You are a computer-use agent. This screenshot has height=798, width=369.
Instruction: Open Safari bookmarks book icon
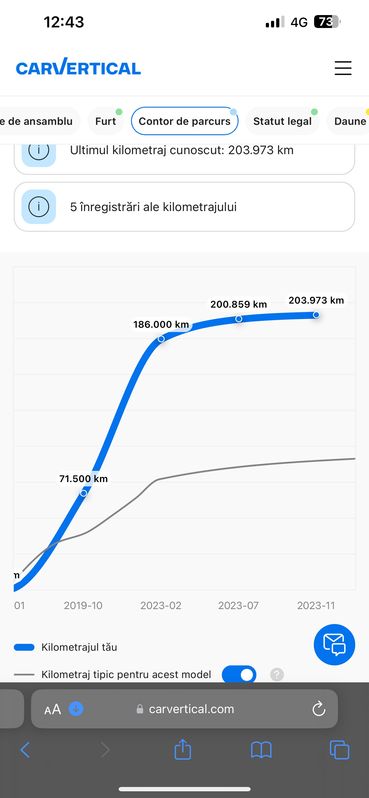click(x=261, y=750)
